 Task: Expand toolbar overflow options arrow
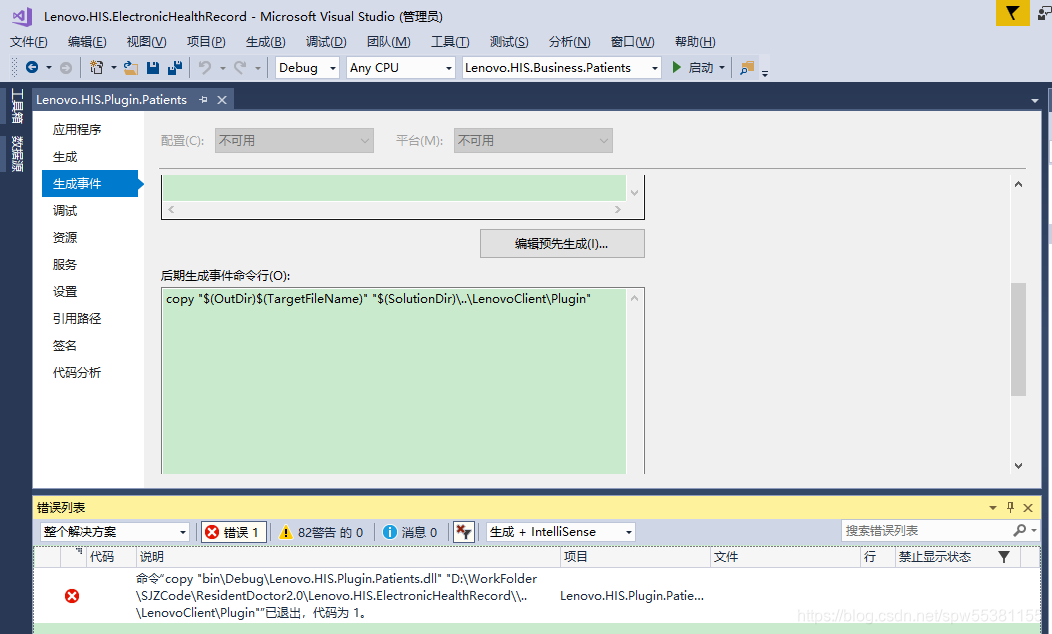point(765,72)
